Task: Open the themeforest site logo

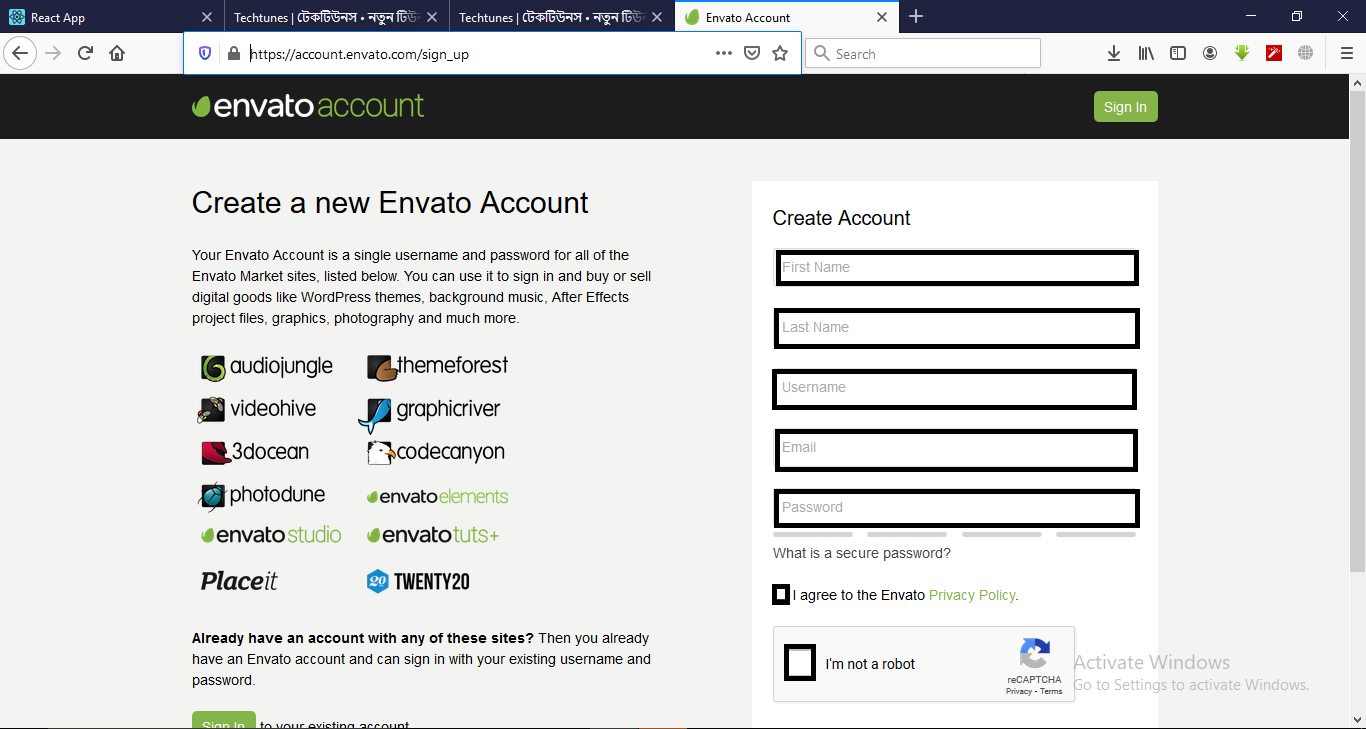Action: [x=437, y=367]
